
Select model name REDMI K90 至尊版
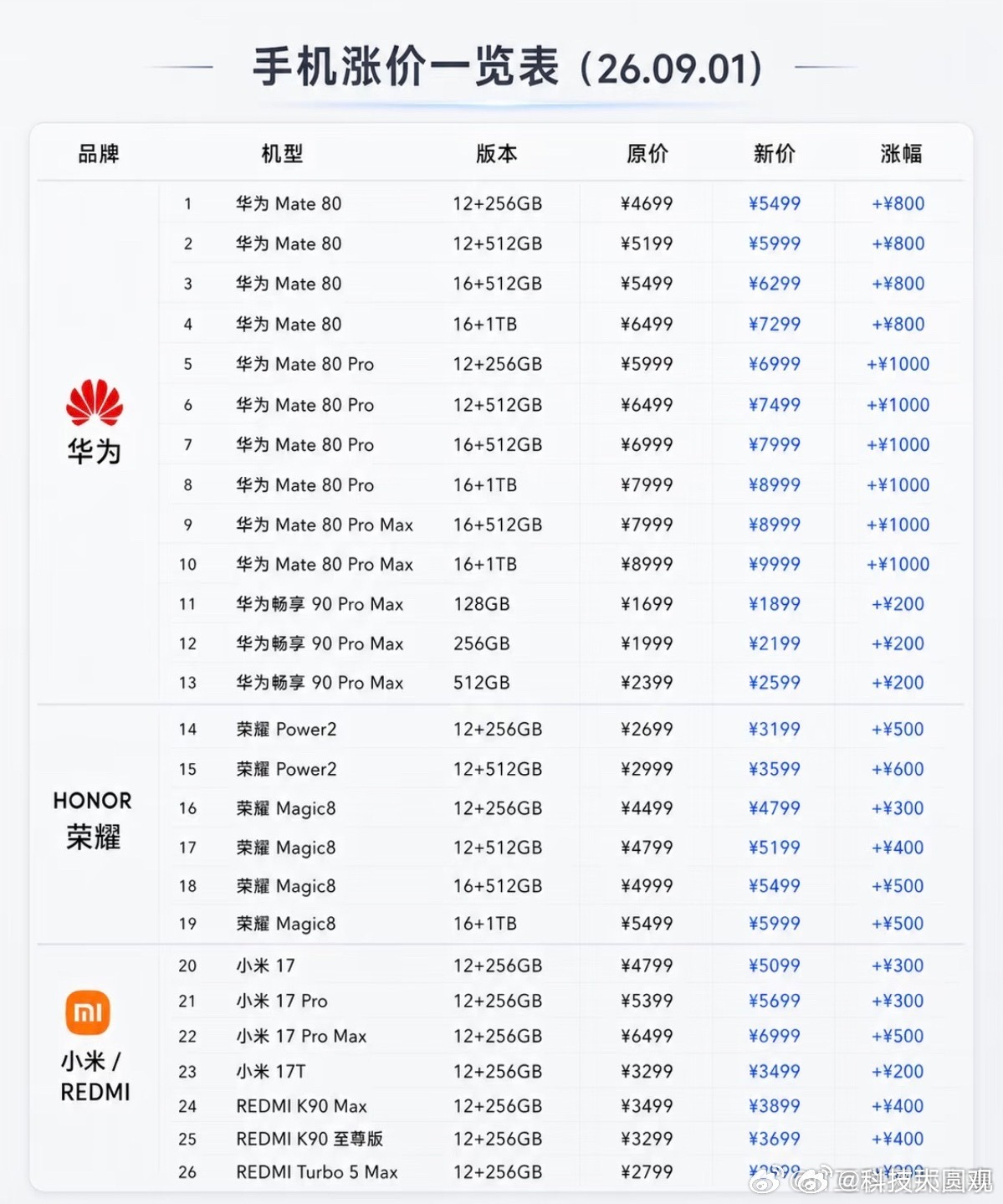pos(310,1139)
